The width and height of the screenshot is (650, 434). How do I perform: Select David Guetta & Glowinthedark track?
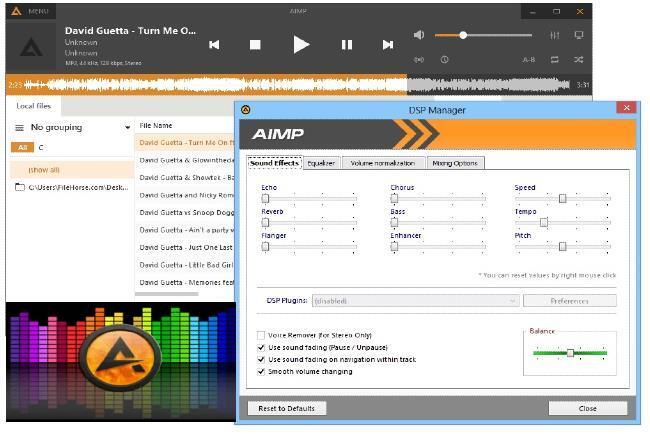click(x=185, y=160)
